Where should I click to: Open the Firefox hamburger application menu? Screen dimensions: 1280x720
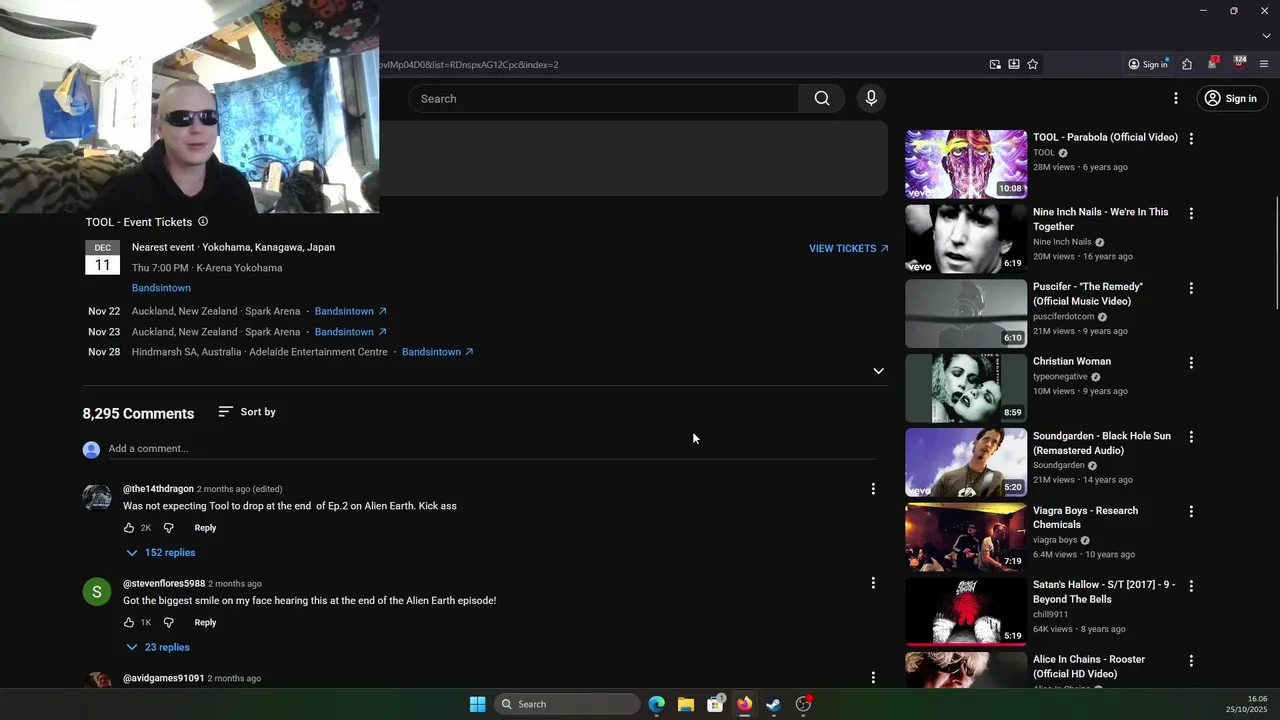(x=1264, y=64)
